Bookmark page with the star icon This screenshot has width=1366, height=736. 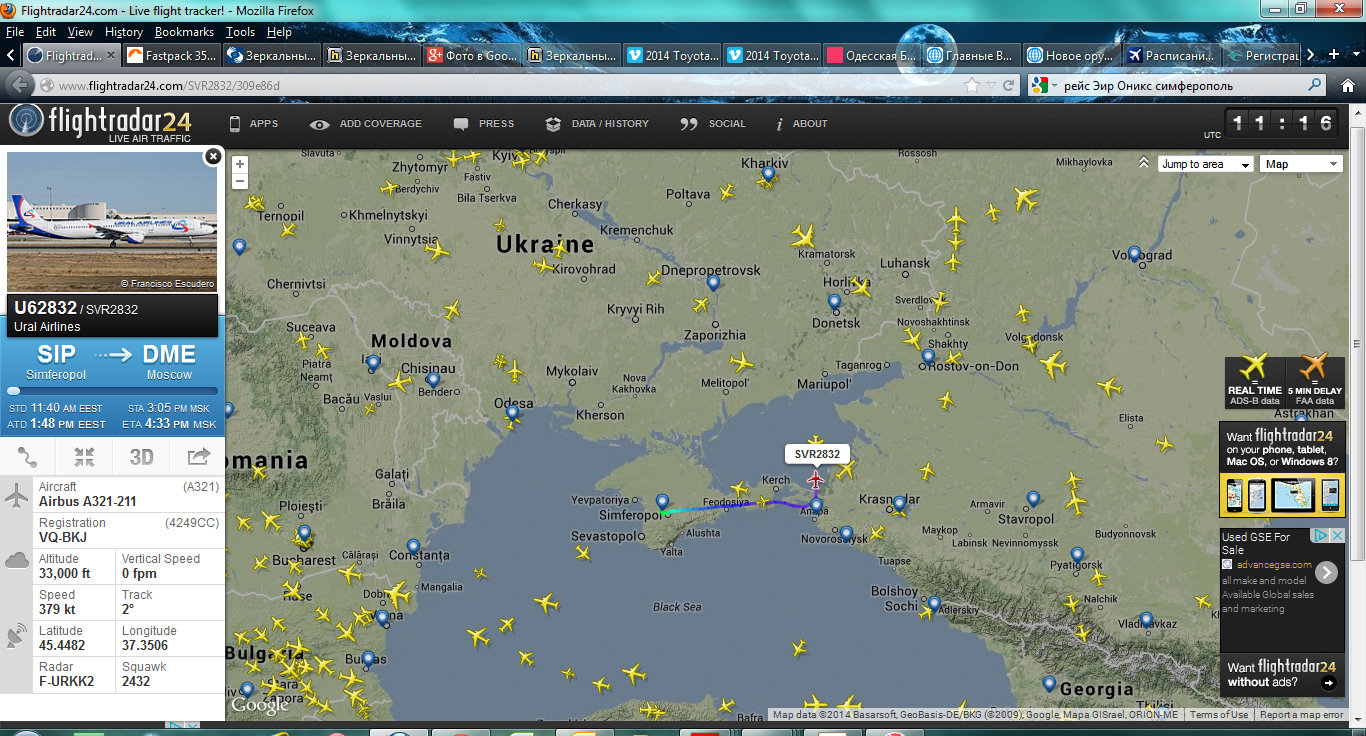pyautogui.click(x=971, y=85)
